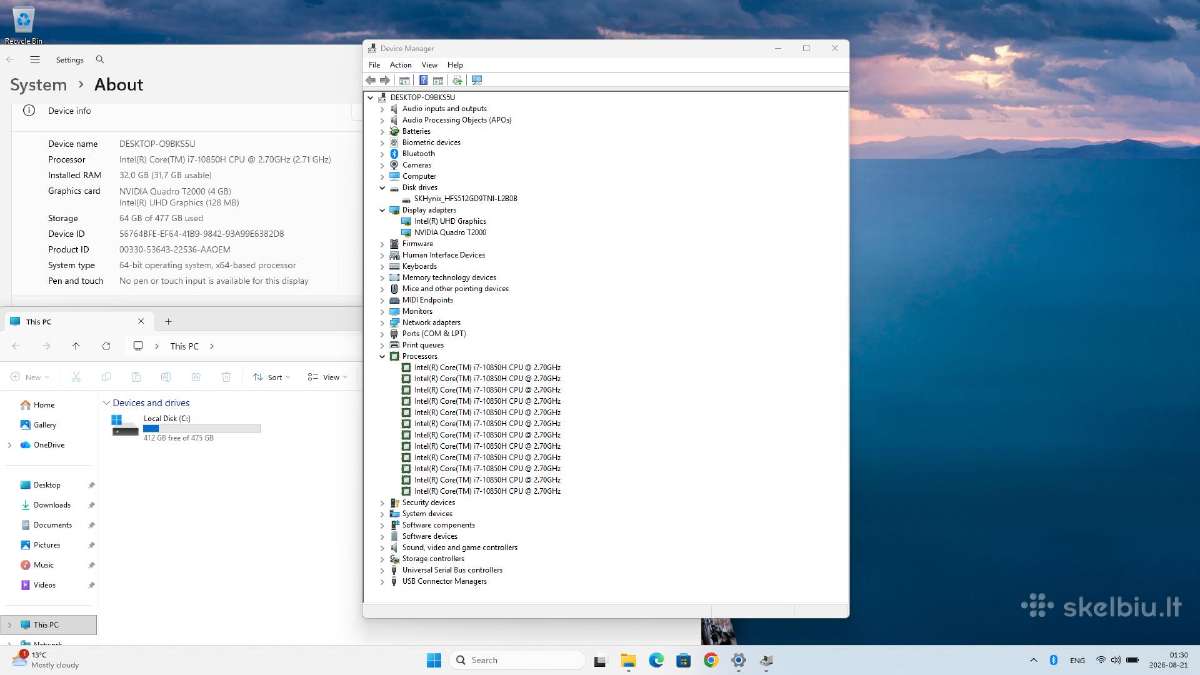This screenshot has width=1200, height=675.
Task: Expand the Network adapters category
Action: tap(382, 323)
